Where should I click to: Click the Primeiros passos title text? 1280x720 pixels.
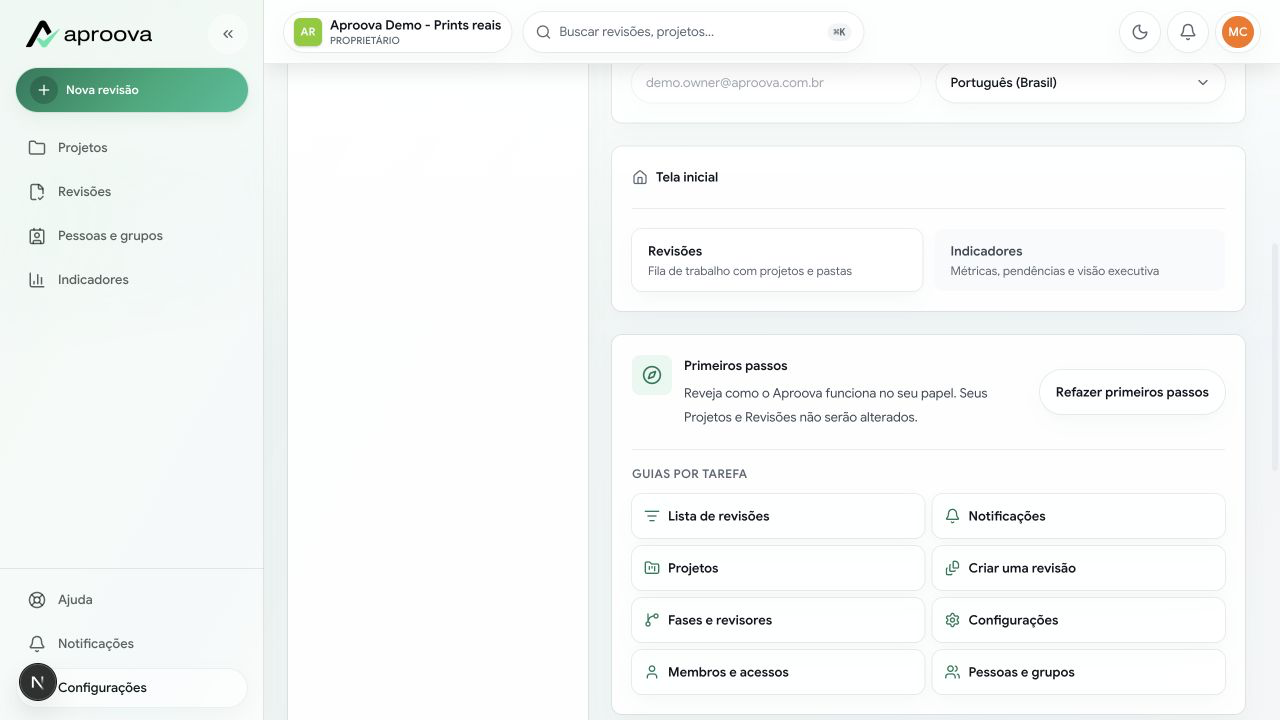[x=735, y=366]
